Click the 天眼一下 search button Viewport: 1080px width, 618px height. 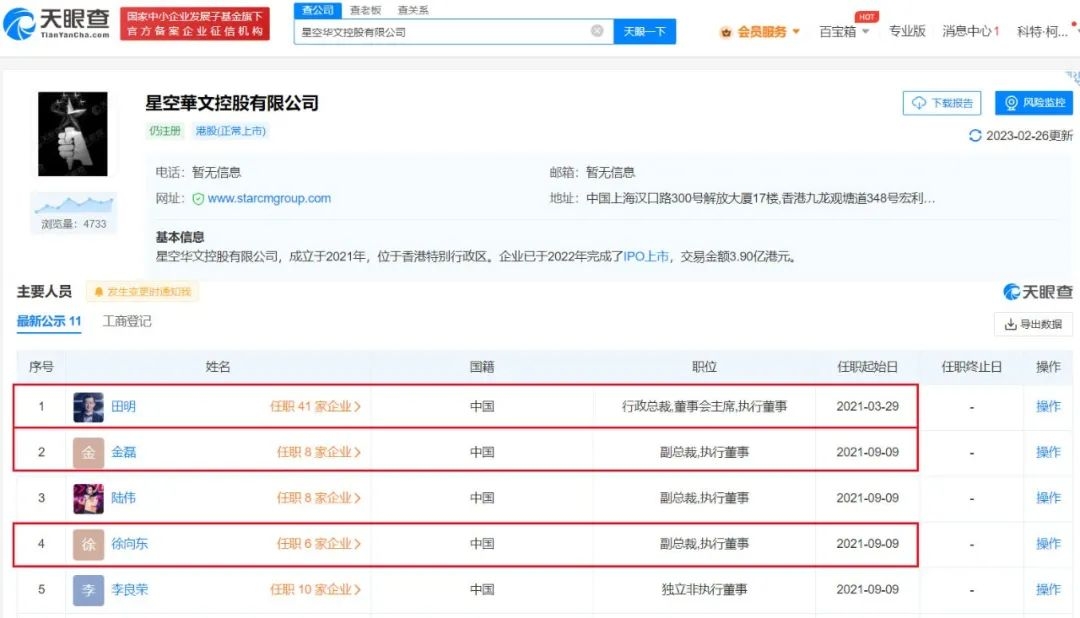click(645, 32)
